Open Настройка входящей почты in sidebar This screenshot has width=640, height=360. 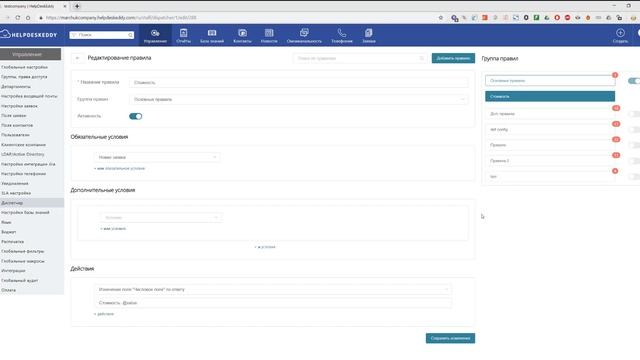[x=29, y=96]
